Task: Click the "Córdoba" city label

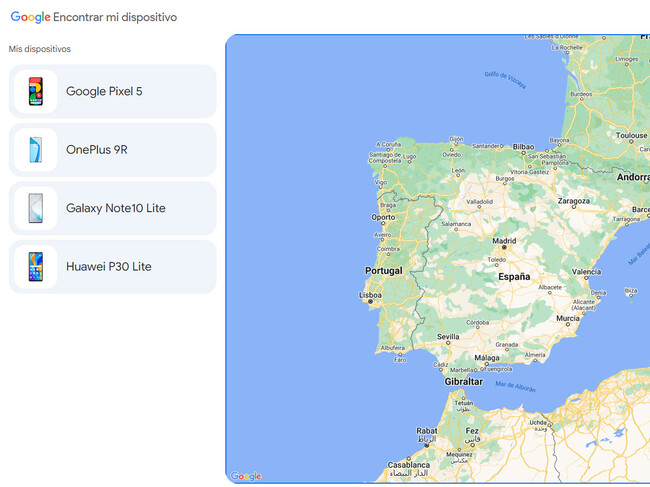Action: tap(478, 322)
